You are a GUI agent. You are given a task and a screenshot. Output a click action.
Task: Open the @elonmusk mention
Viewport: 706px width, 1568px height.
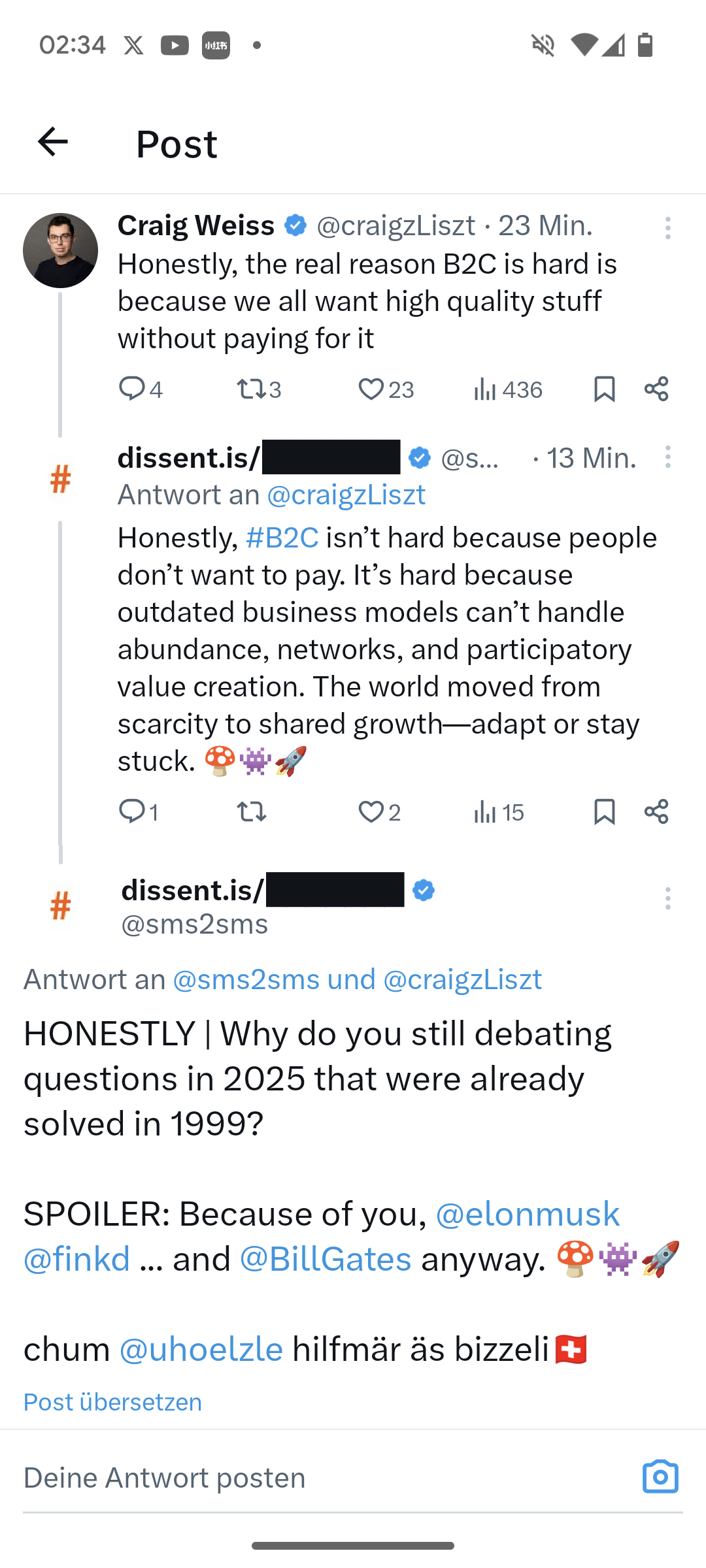click(528, 1214)
